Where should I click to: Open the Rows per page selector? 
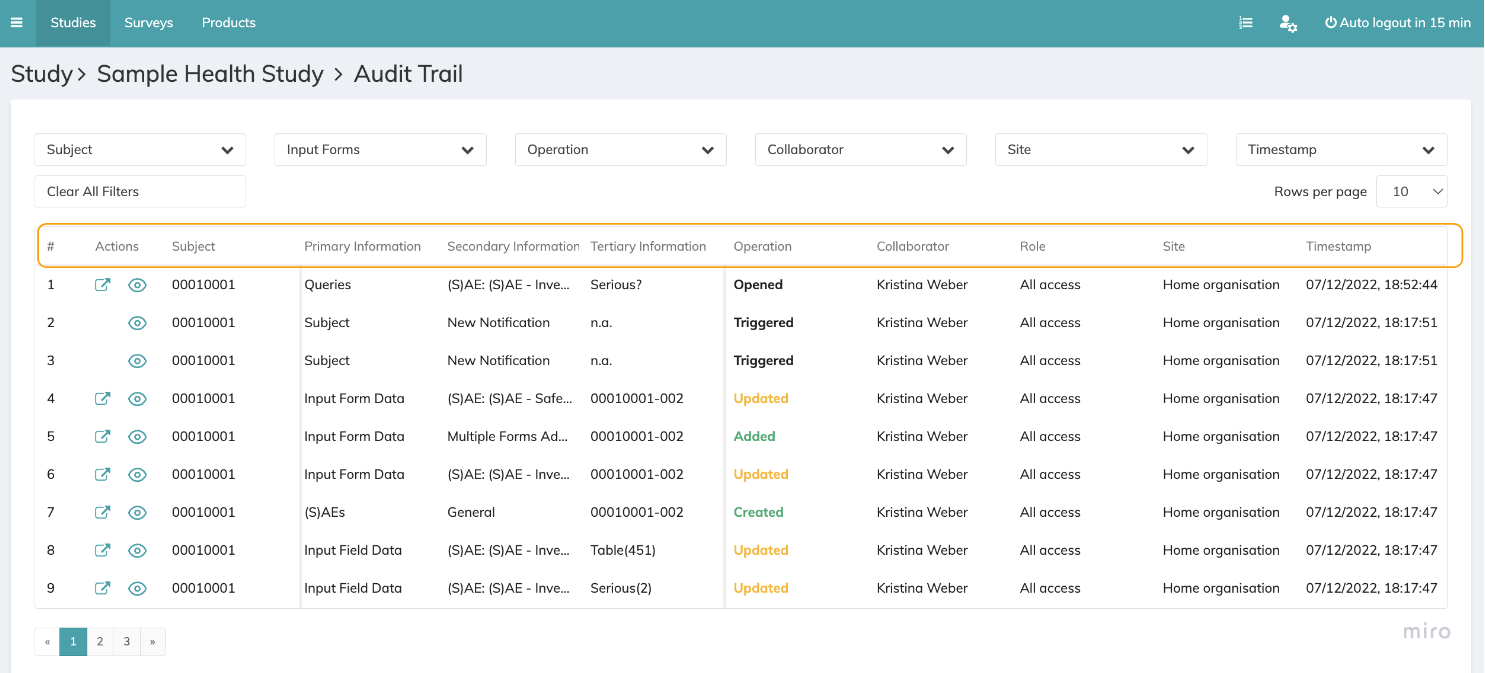pos(1412,192)
